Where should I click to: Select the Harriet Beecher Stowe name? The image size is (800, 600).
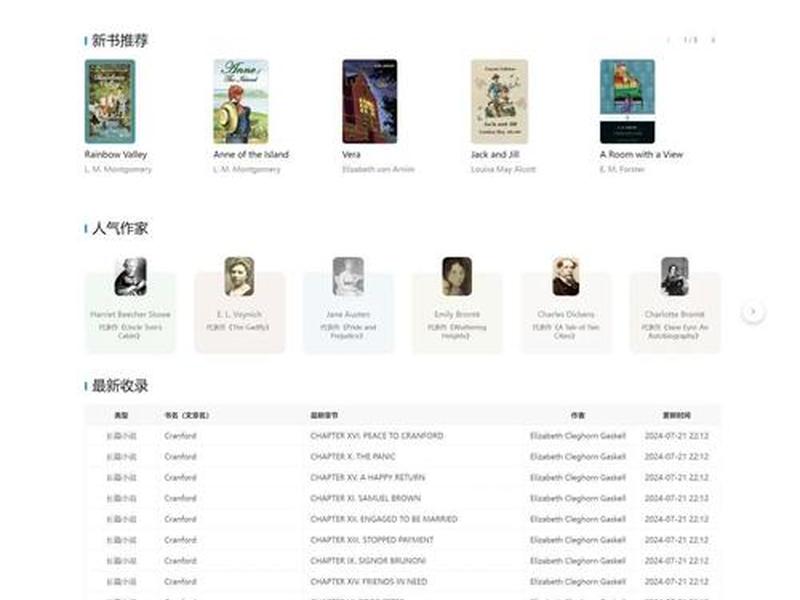point(130,314)
